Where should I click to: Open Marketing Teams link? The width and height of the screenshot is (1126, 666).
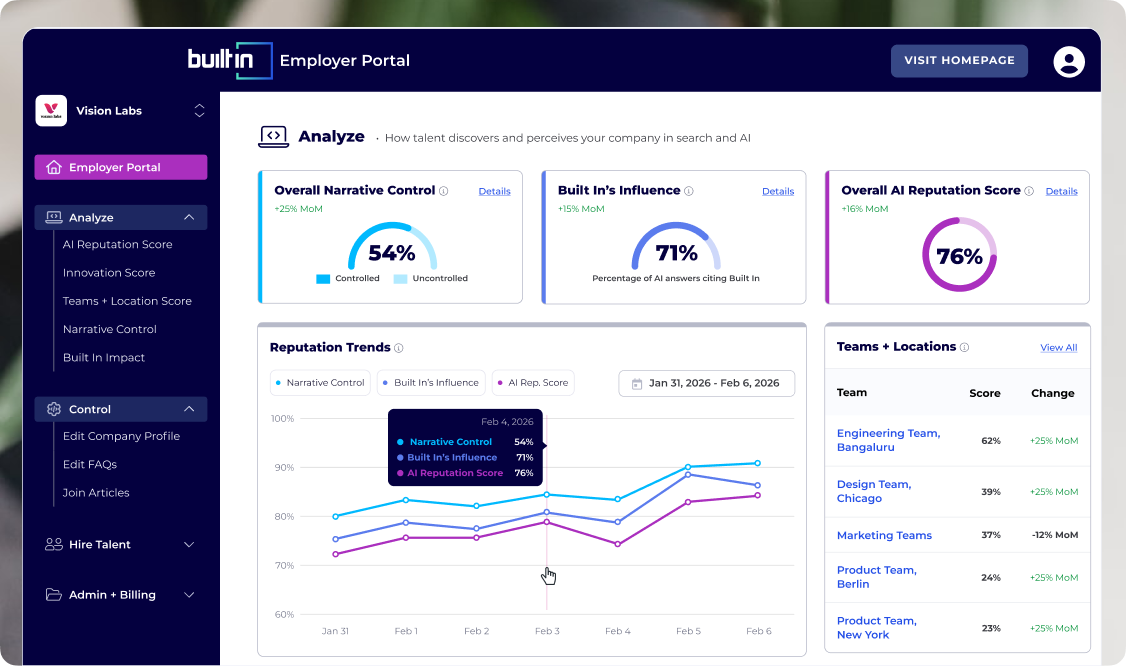pyautogui.click(x=884, y=535)
